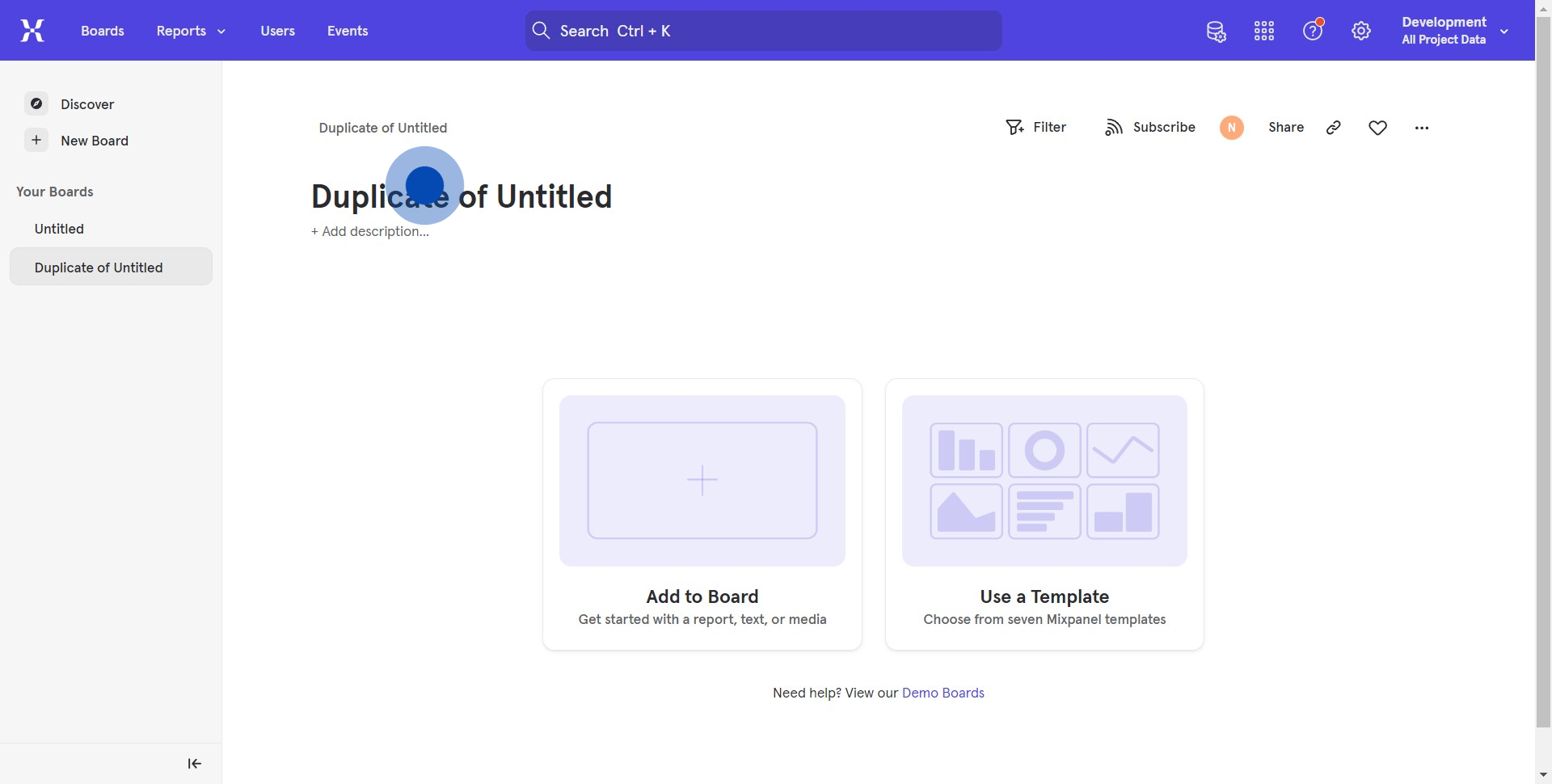
Task: Open the Boards menu item
Action: (x=103, y=31)
